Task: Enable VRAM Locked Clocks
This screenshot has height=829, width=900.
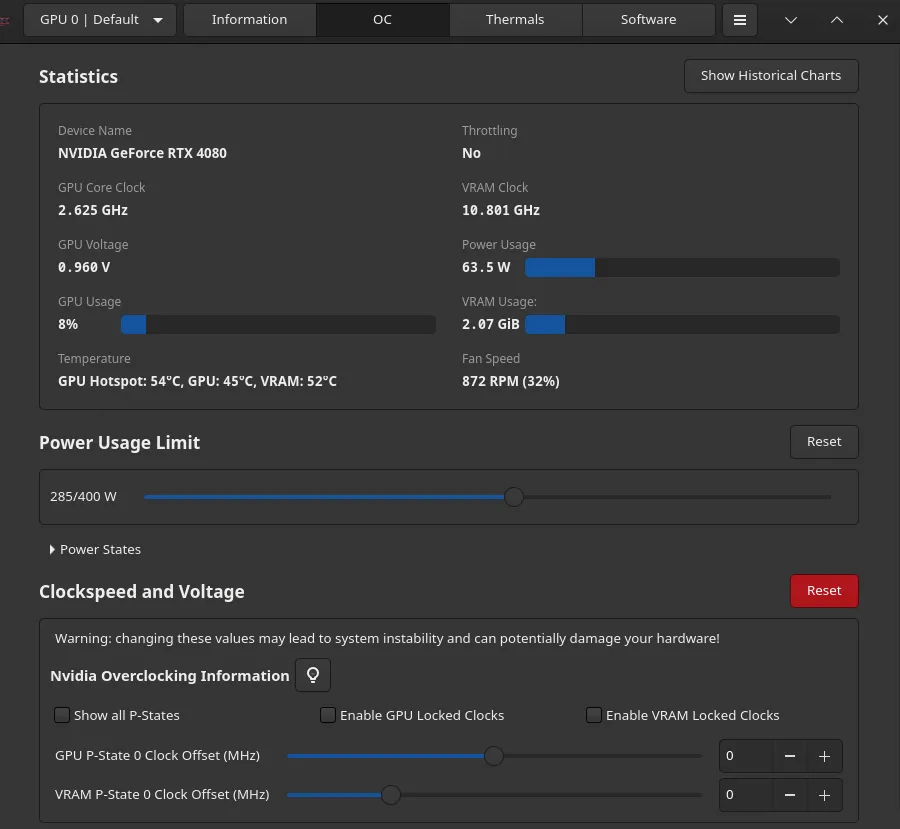Action: [593, 715]
